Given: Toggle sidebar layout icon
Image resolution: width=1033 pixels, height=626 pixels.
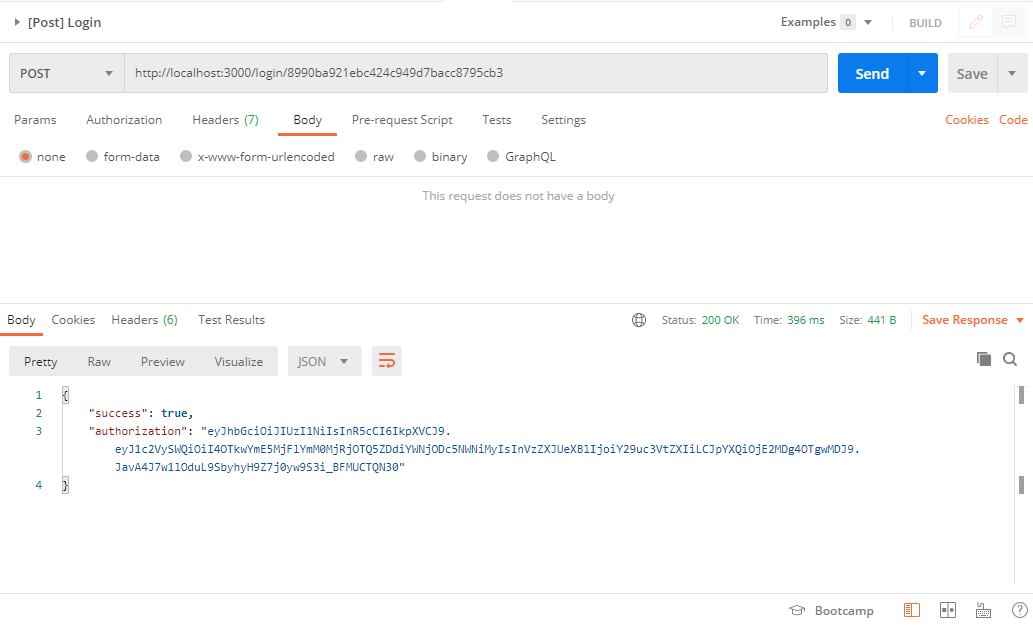Looking at the screenshot, I should click(912, 610).
